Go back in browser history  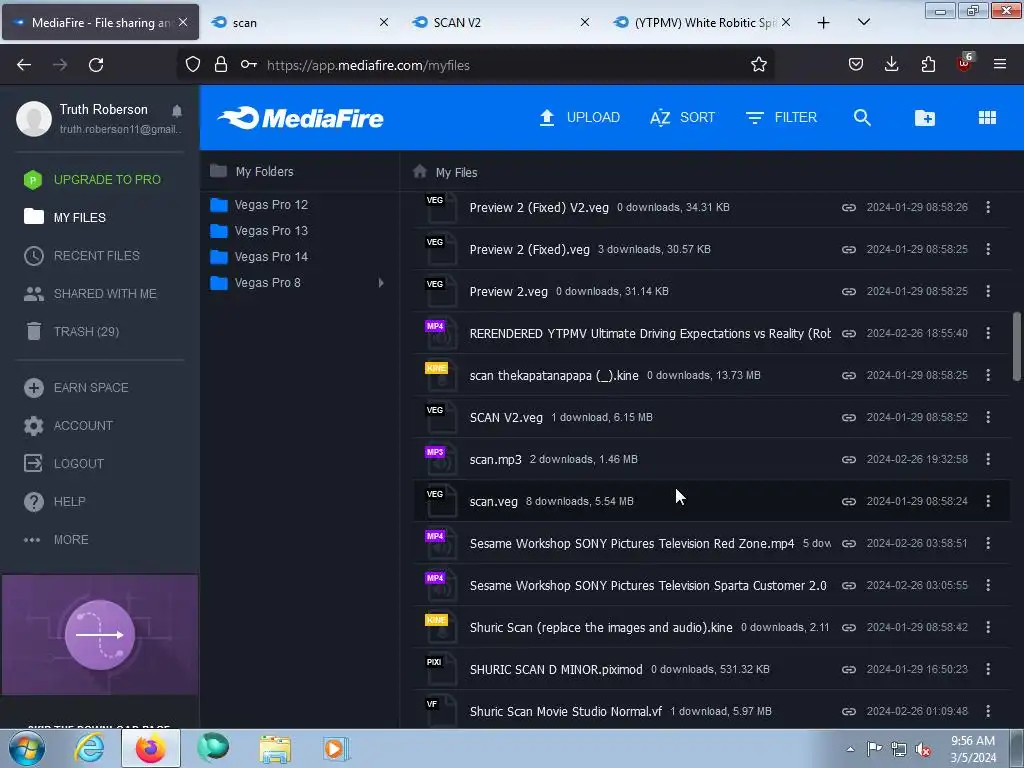tap(24, 65)
